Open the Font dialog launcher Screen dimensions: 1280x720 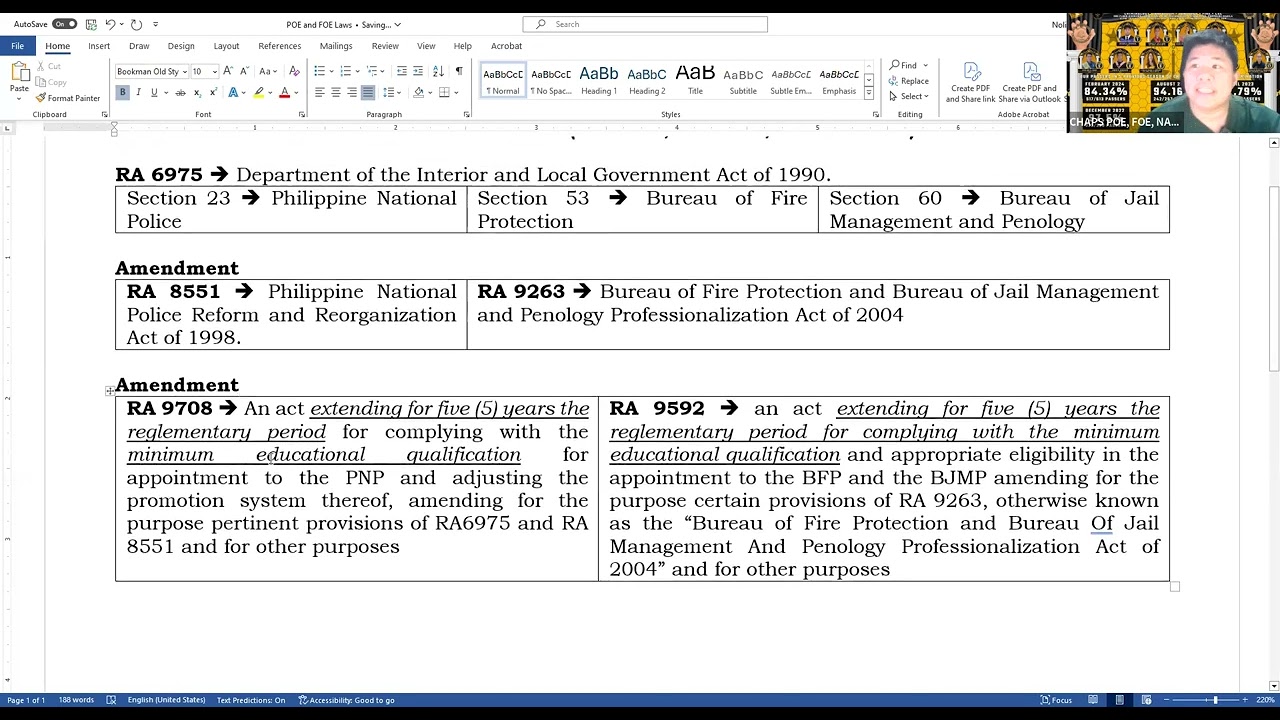point(302,115)
